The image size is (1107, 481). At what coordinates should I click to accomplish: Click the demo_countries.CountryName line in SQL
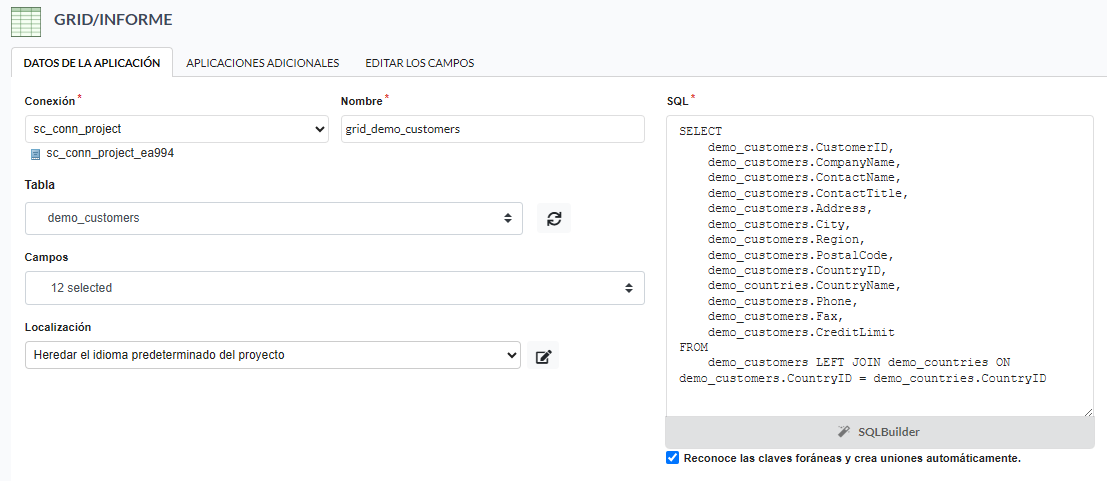805,285
